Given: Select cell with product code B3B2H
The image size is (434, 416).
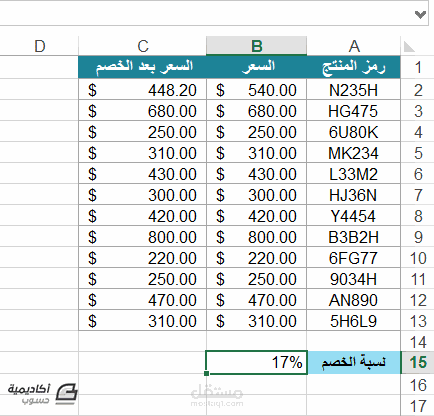Looking at the screenshot, I should pos(354,237).
